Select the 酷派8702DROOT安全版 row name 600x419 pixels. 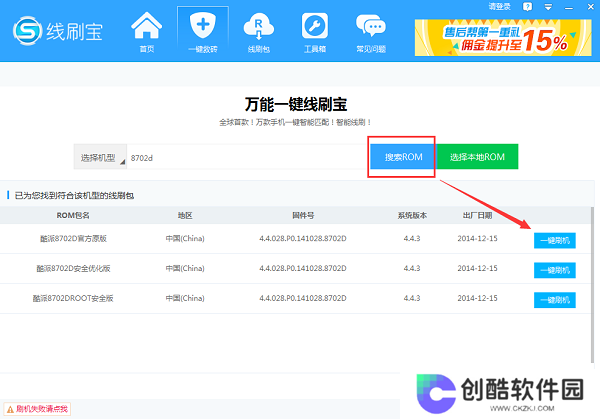73,298
